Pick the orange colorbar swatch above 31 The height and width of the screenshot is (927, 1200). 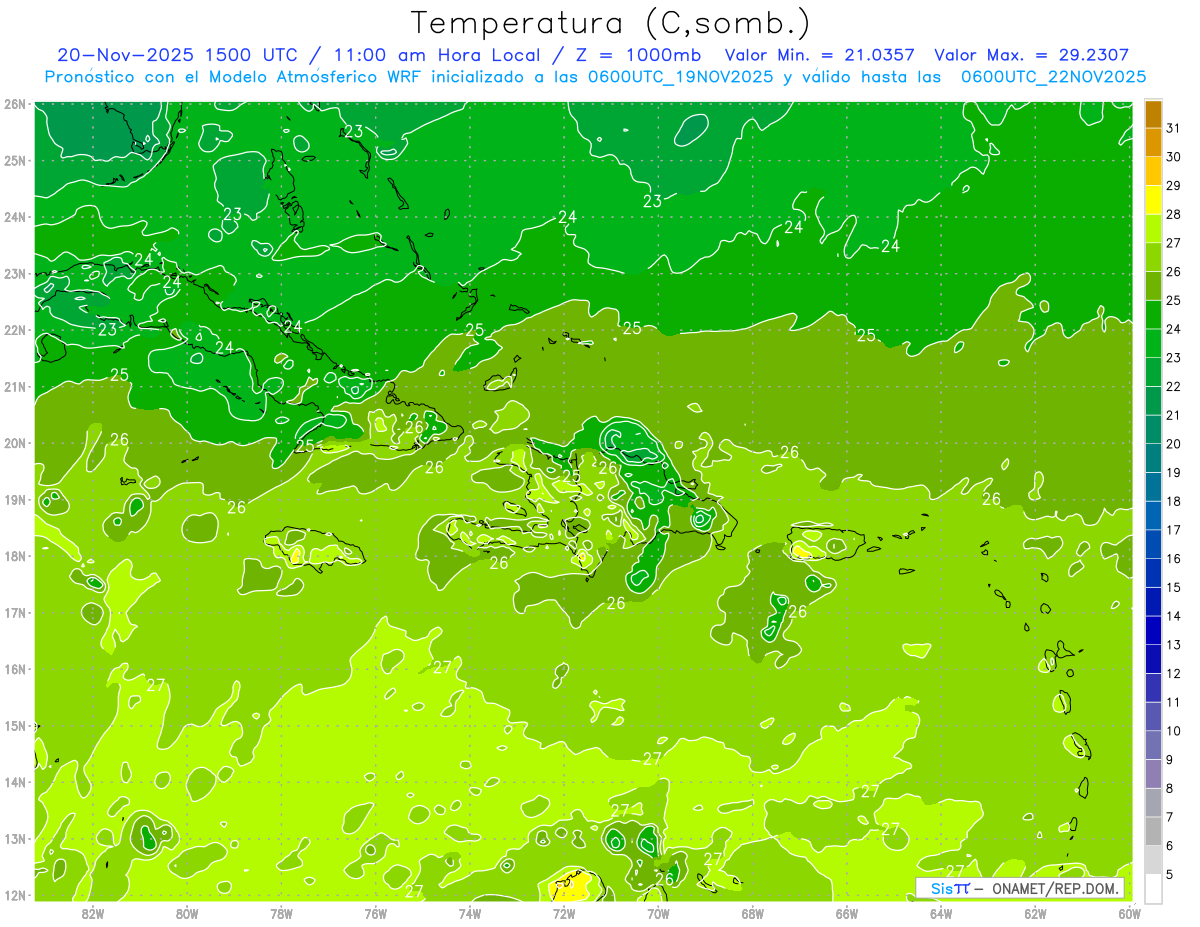click(1153, 115)
